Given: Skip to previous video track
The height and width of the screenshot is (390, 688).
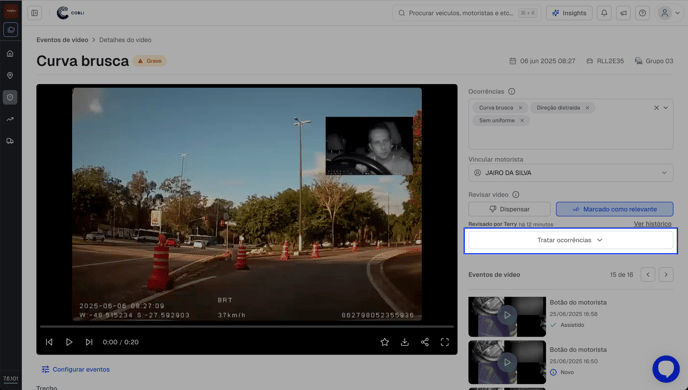Looking at the screenshot, I should coord(49,342).
